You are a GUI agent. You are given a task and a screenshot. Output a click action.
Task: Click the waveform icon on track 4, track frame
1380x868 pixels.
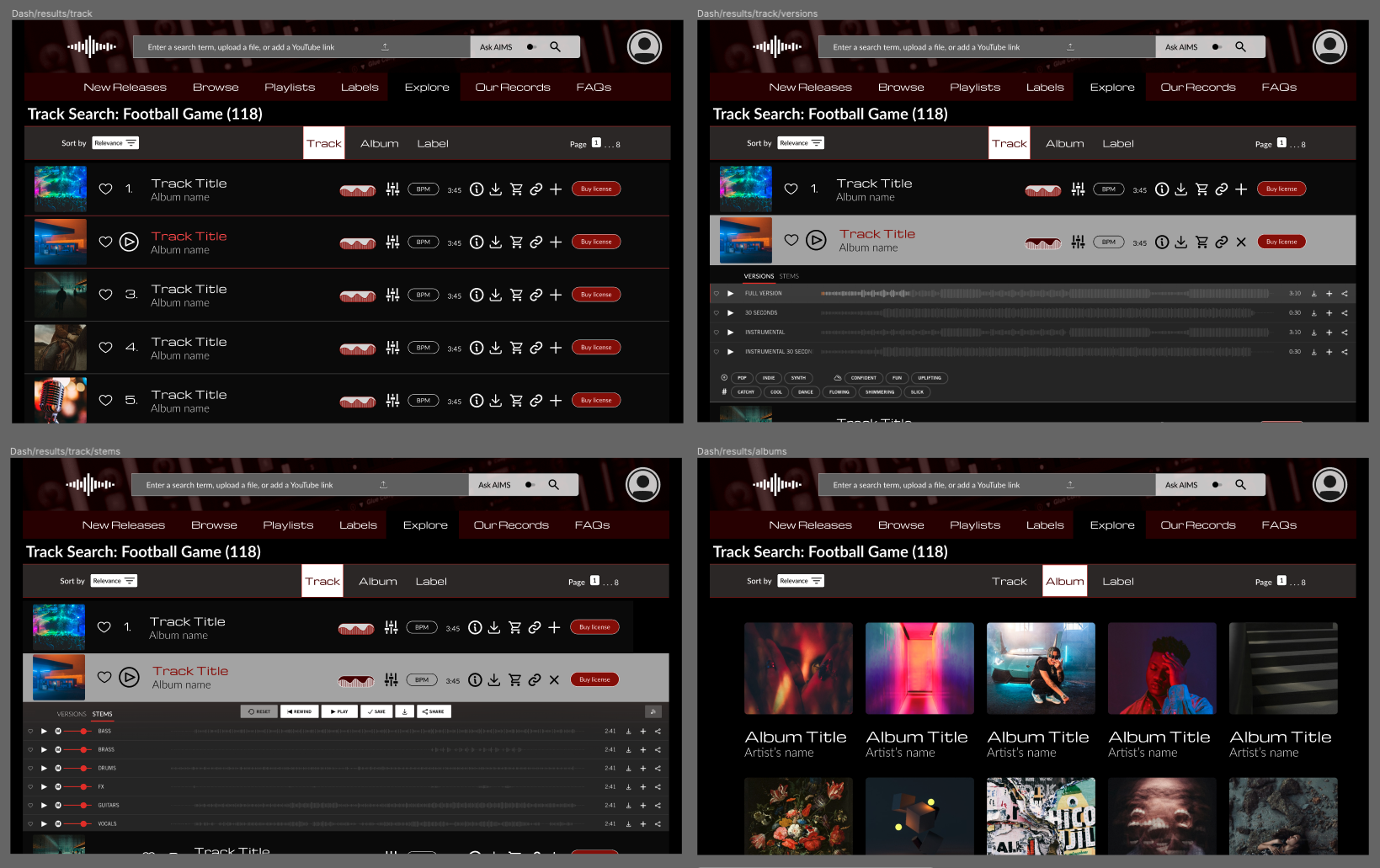(358, 349)
